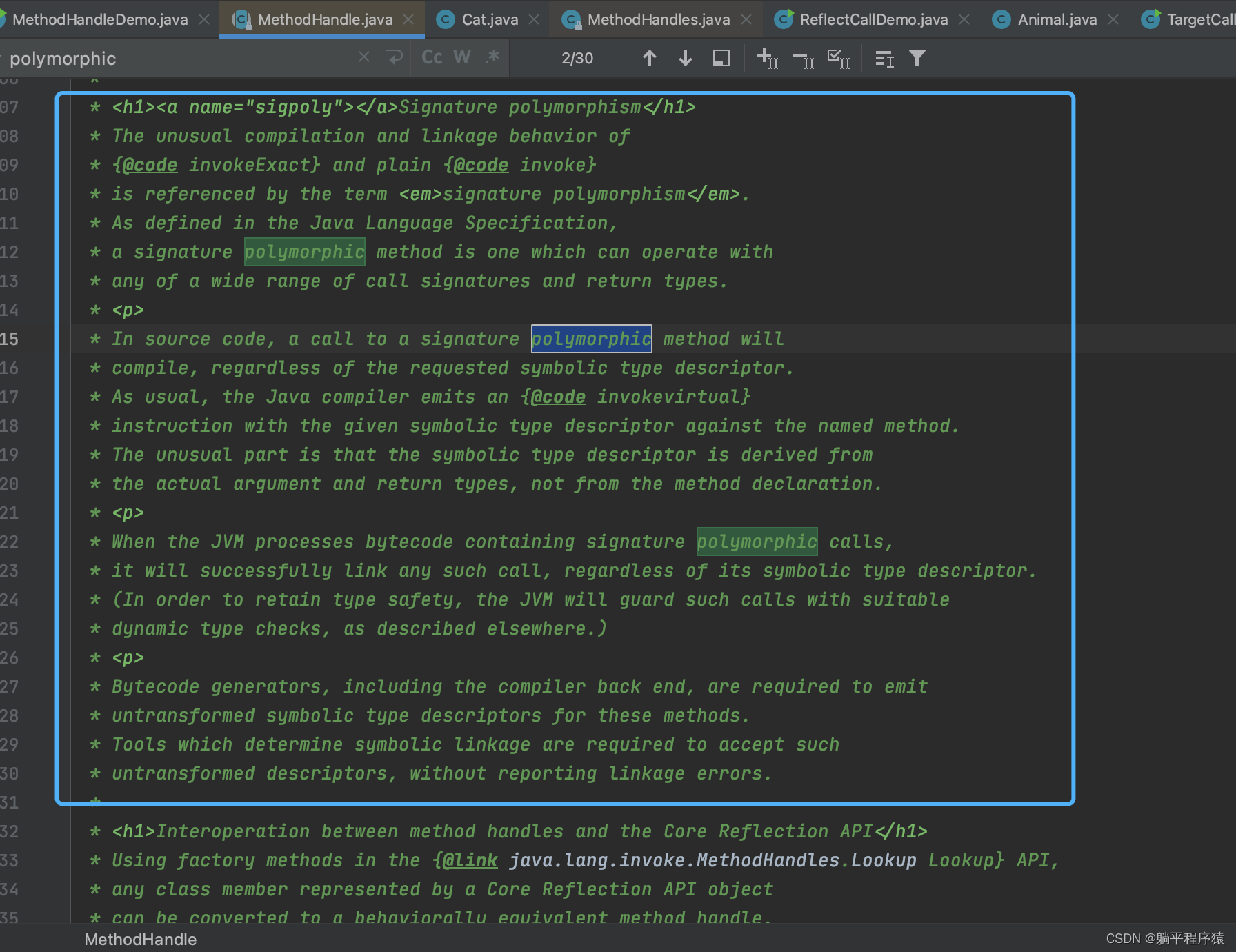Click the select all occurrences icon
The image size is (1236, 952).
pyautogui.click(x=721, y=58)
